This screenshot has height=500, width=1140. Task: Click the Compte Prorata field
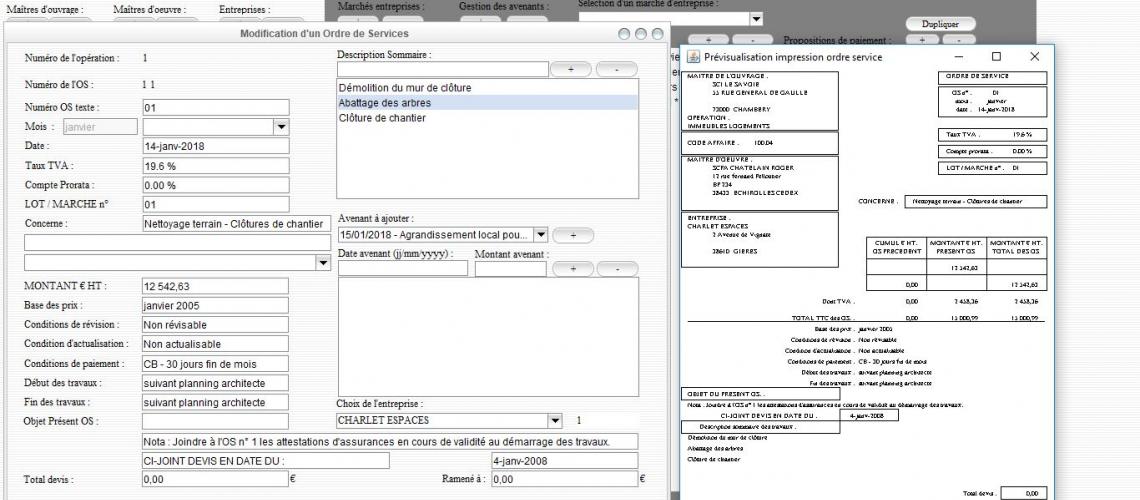tap(215, 185)
